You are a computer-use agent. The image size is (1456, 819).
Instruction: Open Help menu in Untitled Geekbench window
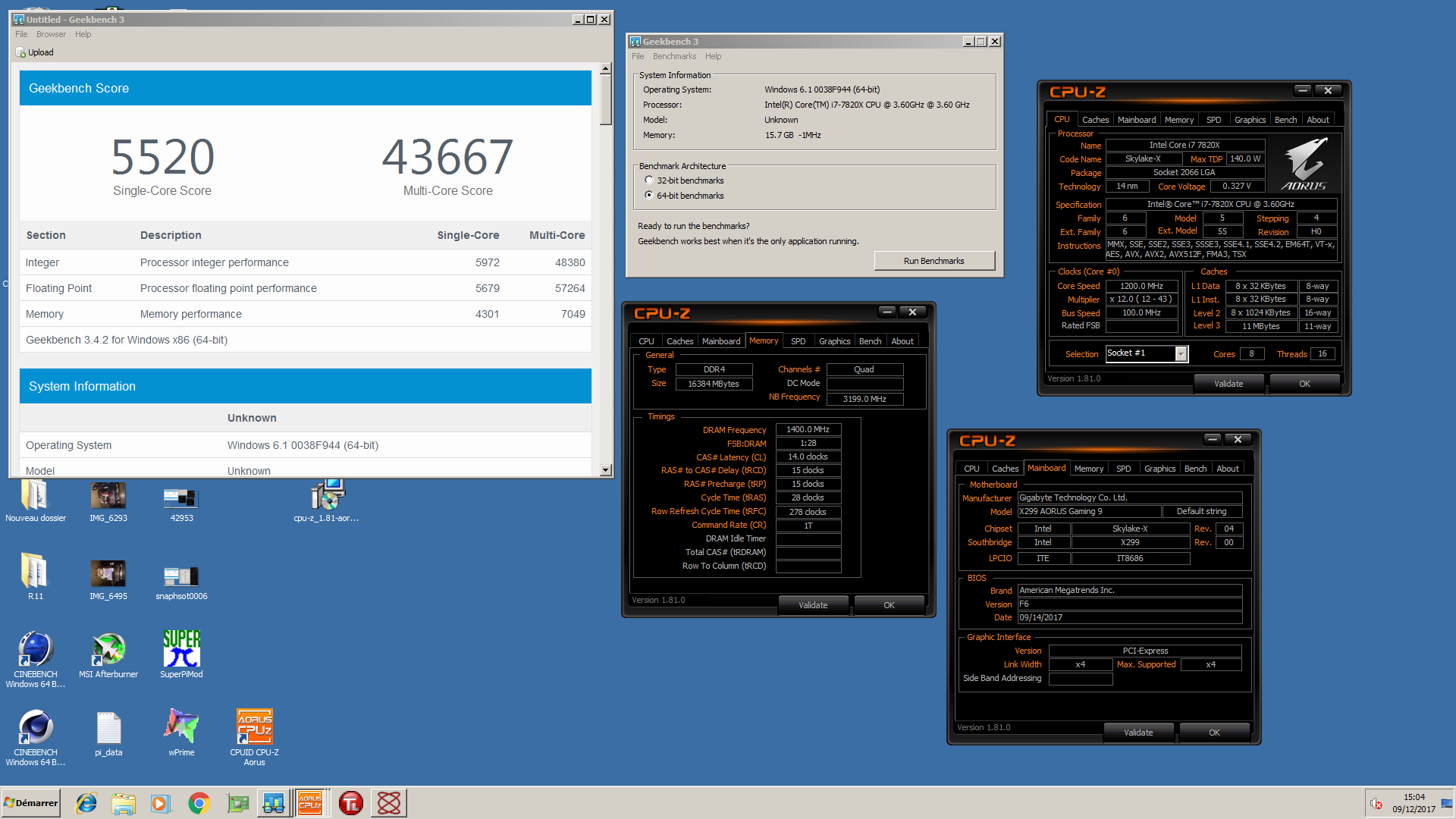(83, 34)
